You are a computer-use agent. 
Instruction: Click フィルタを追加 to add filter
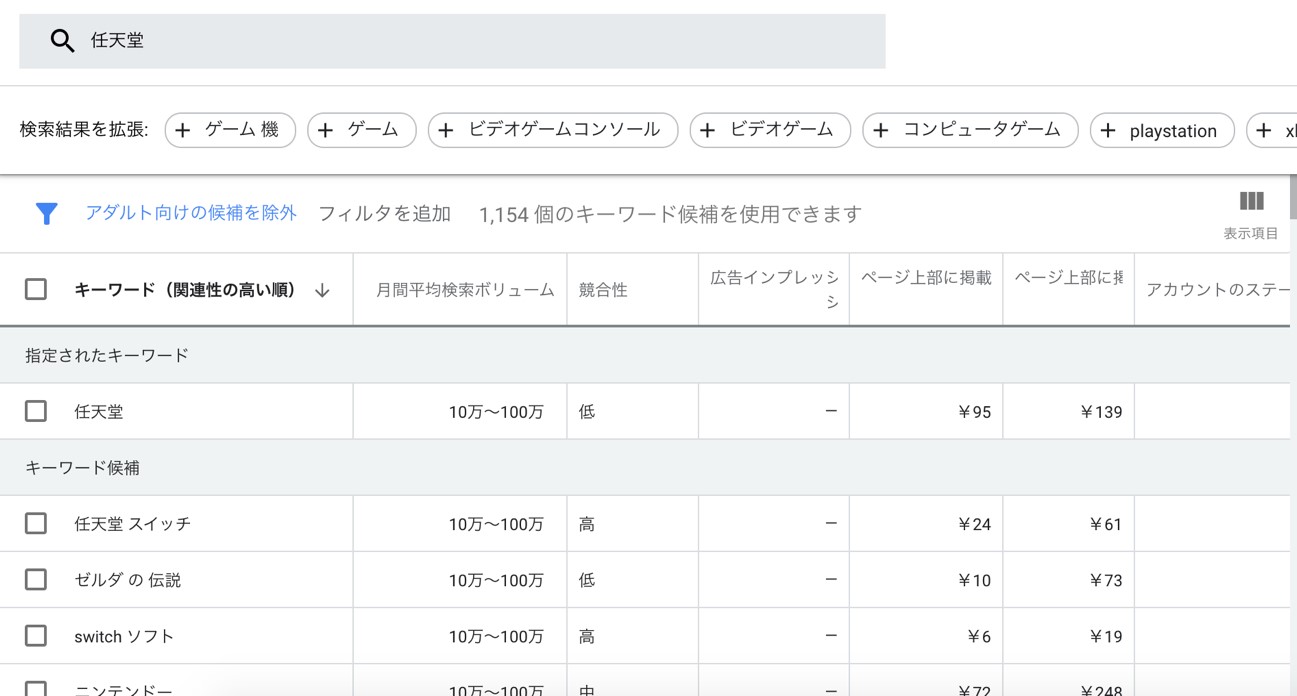pos(384,214)
